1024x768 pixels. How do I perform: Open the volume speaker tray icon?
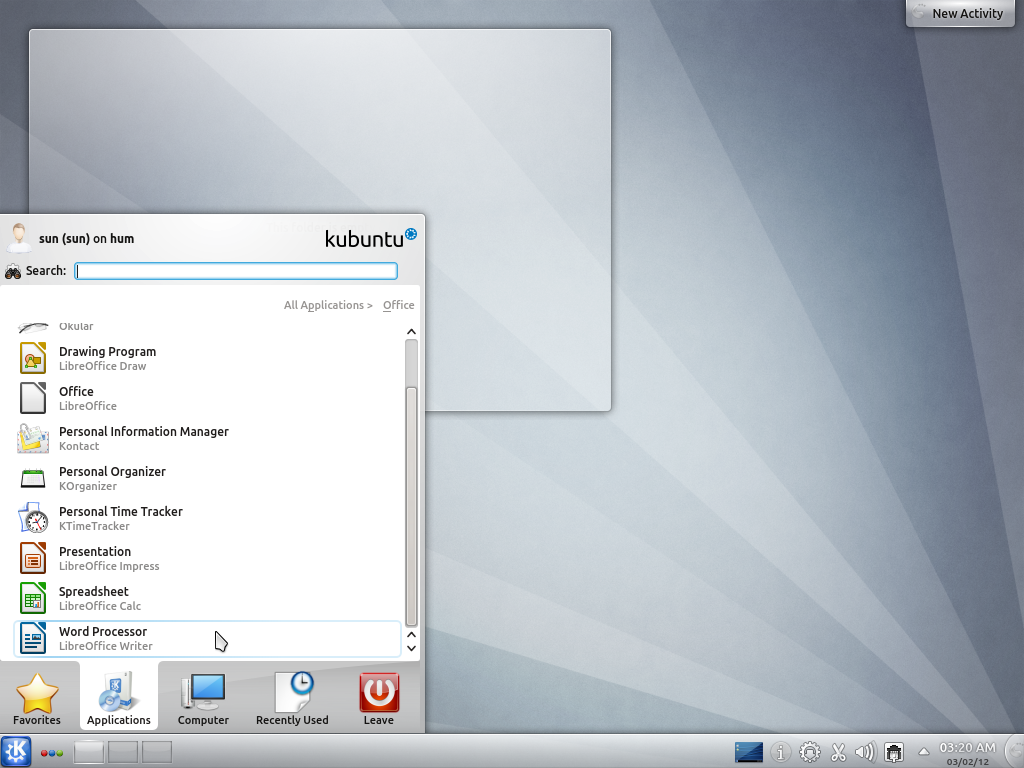tap(865, 752)
